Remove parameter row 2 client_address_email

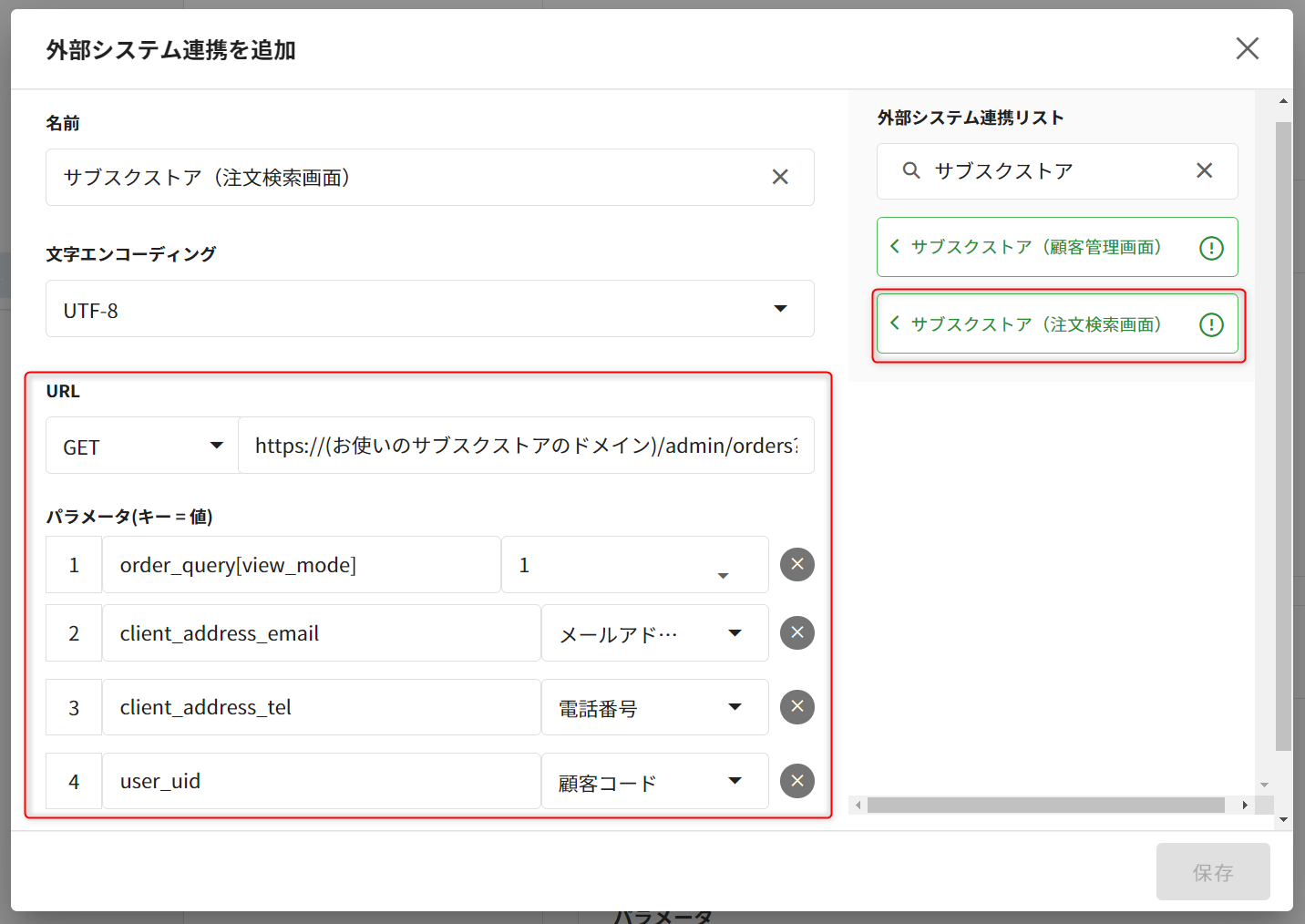(796, 633)
